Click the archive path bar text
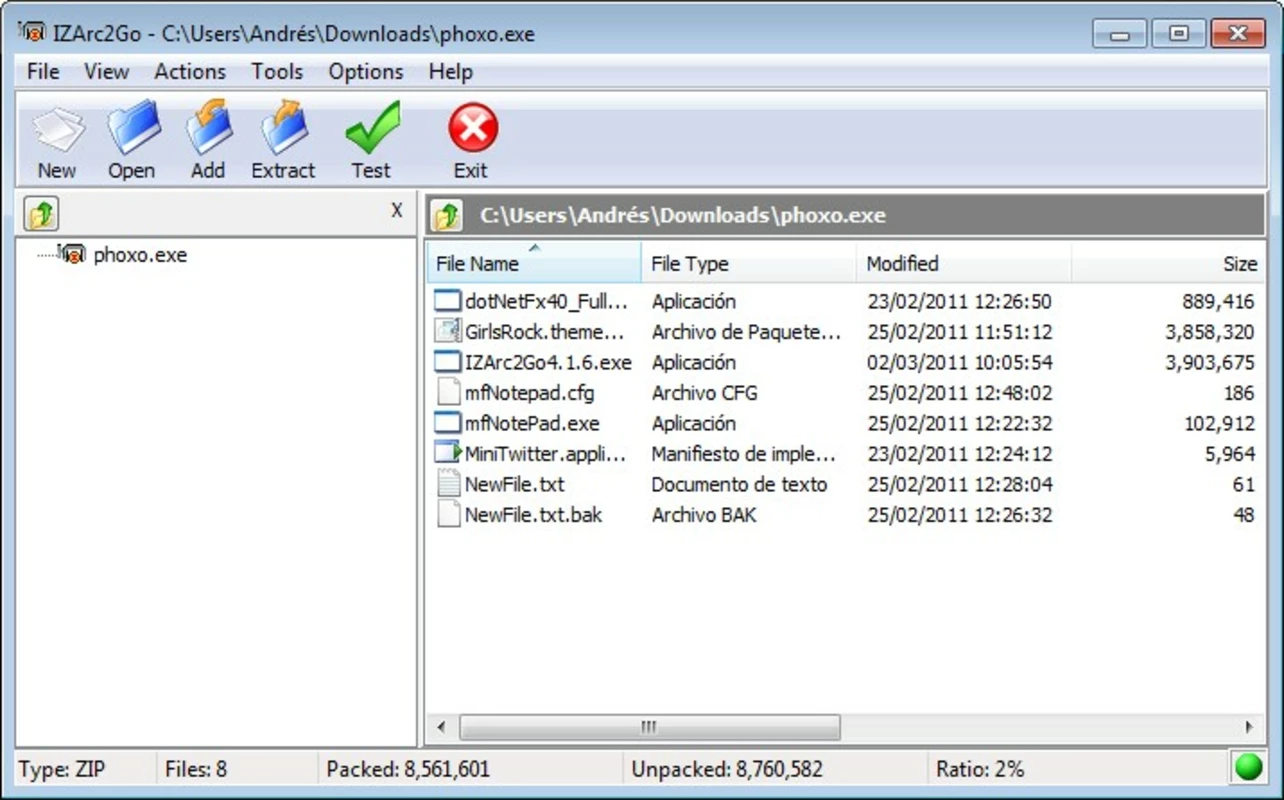 tap(682, 215)
